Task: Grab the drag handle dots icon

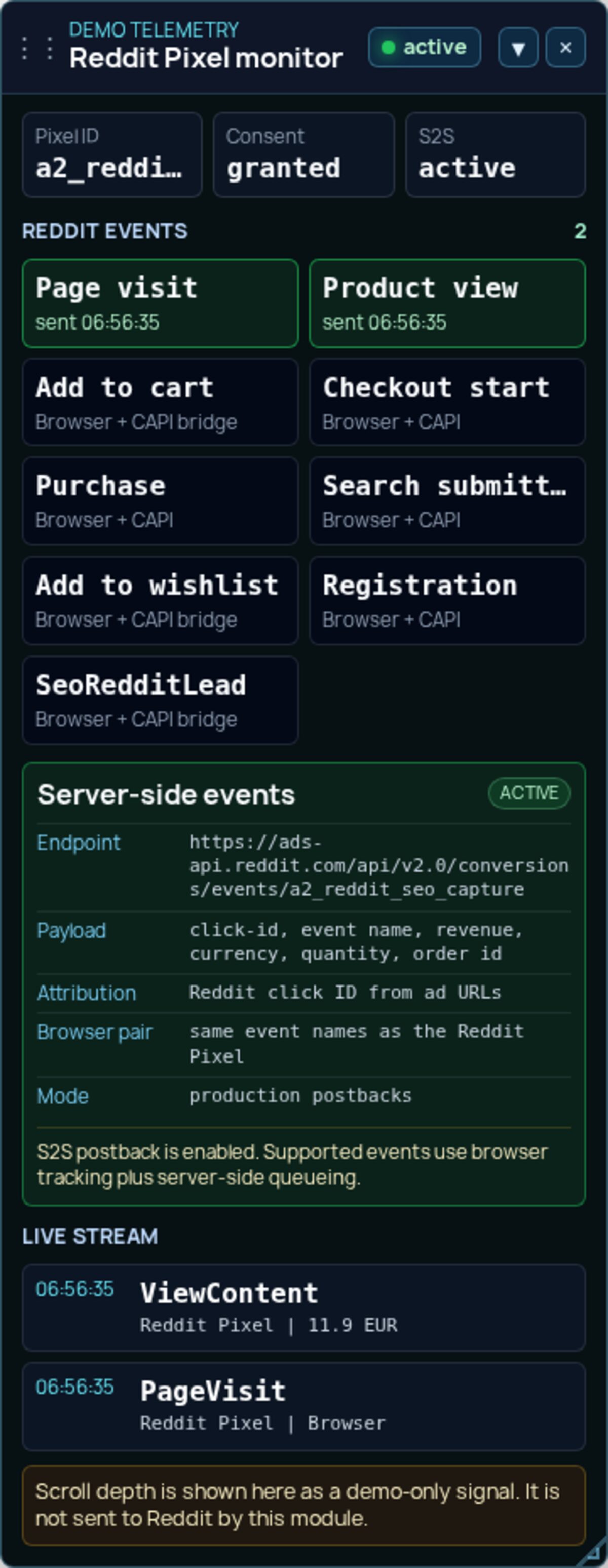Action: [36, 48]
